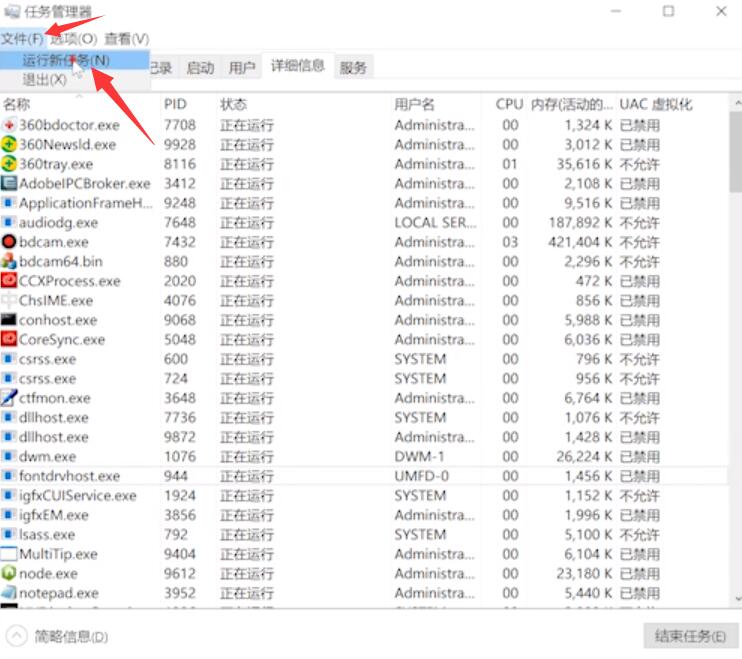Image resolution: width=742 pixels, height=659 pixels.
Task: Select the dllhost.exe row with PID 9872
Action: 364,437
